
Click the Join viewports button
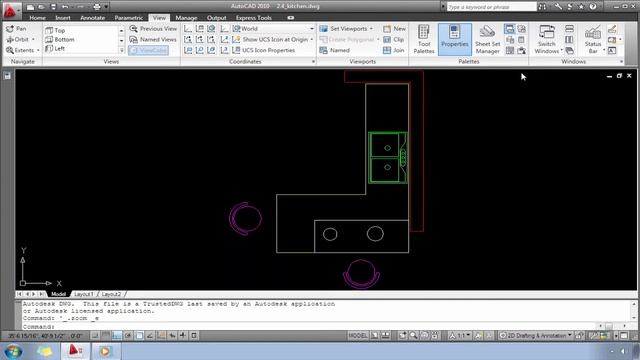[394, 50]
